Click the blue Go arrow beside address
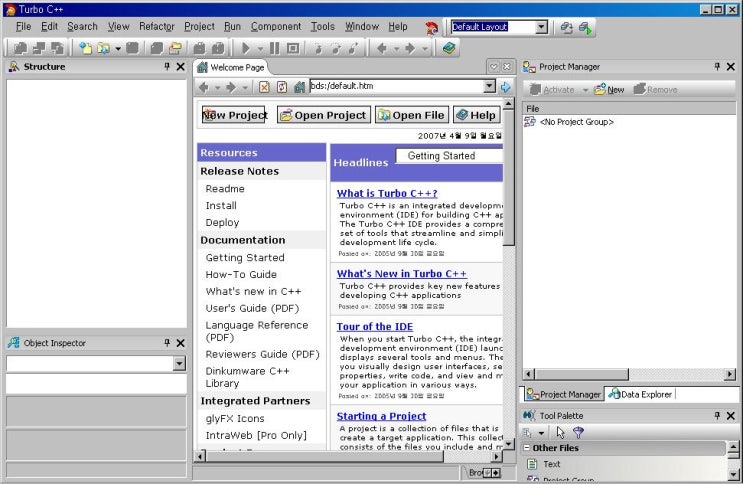 click(x=506, y=87)
